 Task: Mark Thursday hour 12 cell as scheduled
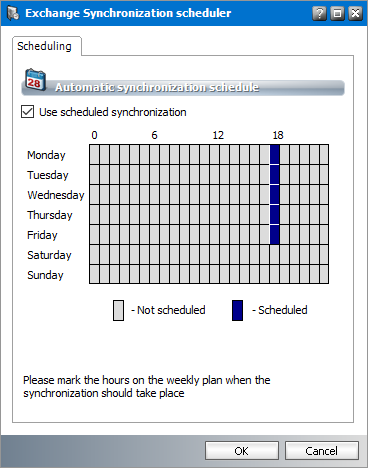[215, 215]
